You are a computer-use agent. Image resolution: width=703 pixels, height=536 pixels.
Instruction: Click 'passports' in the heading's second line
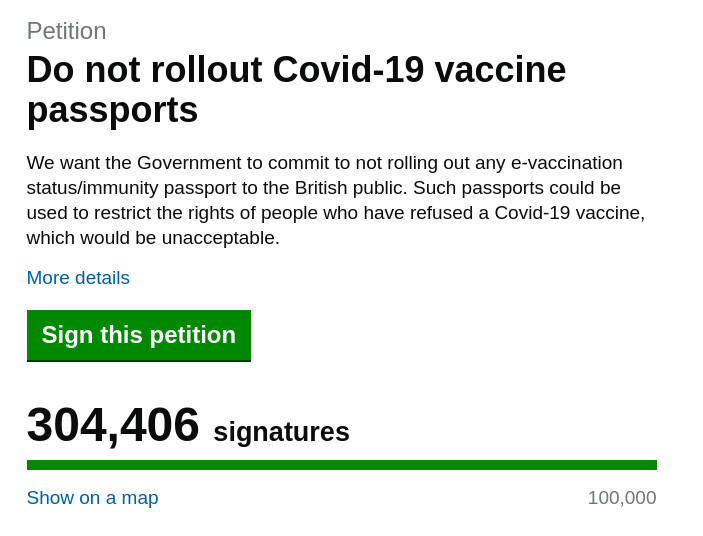(112, 110)
